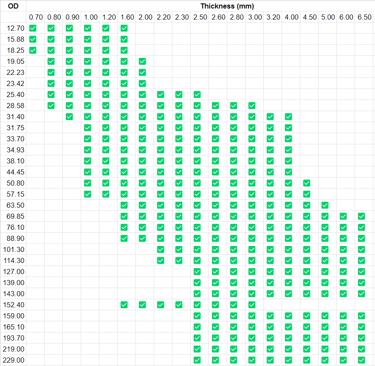Click the 229.00 OD row label
375x366 pixels.
[x=14, y=360]
